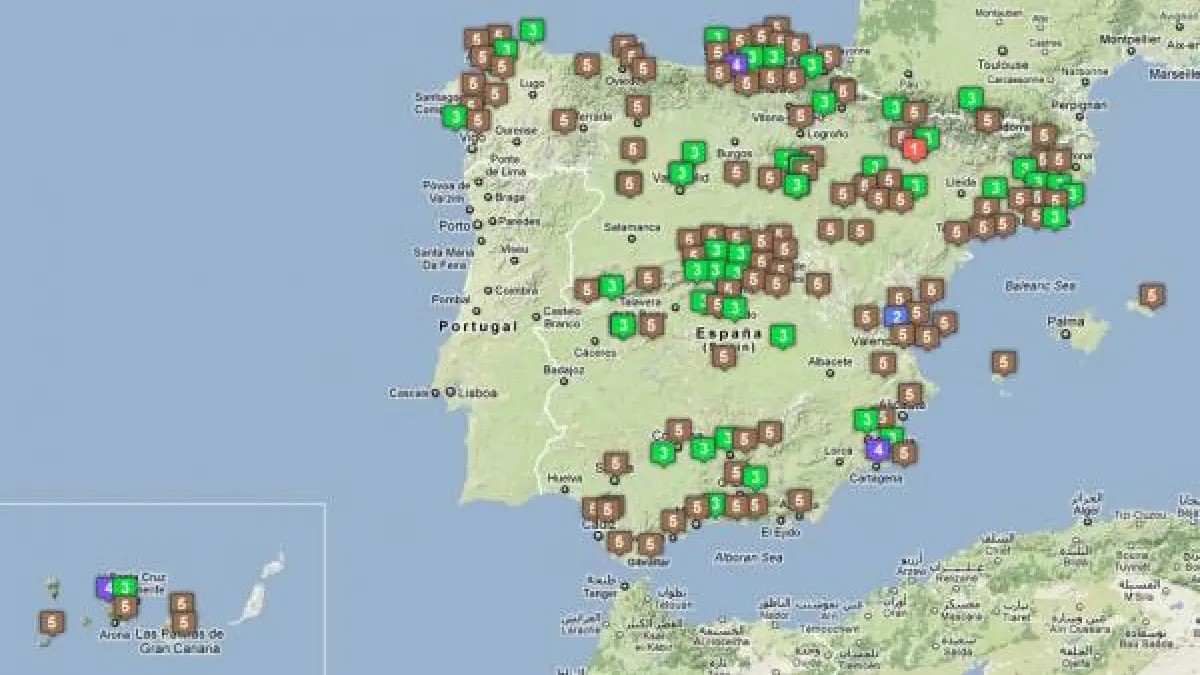This screenshot has width=1200, height=675.
Task: Click the brown marker 5 on Ibiza island
Action: 1004,362
